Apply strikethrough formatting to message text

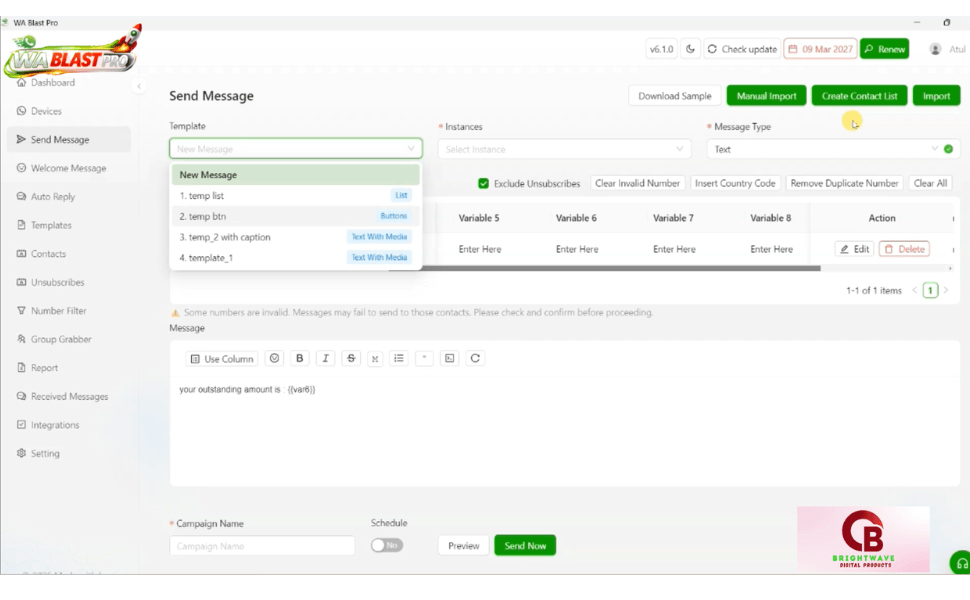[x=351, y=358]
